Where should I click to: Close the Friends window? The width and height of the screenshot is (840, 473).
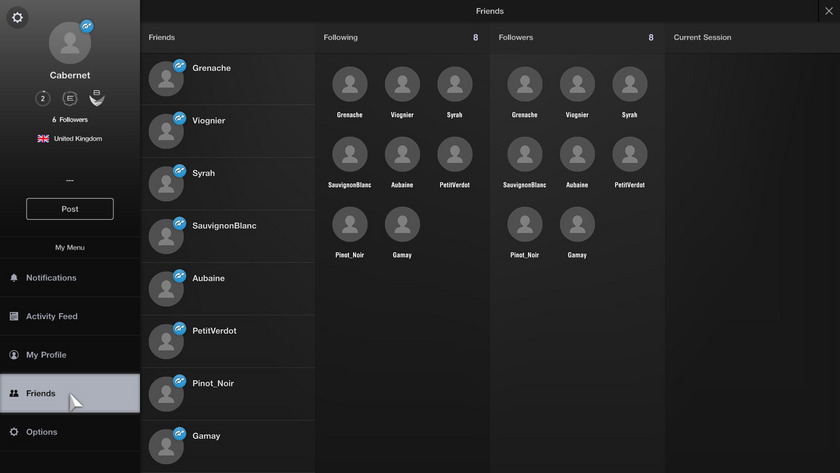828,11
